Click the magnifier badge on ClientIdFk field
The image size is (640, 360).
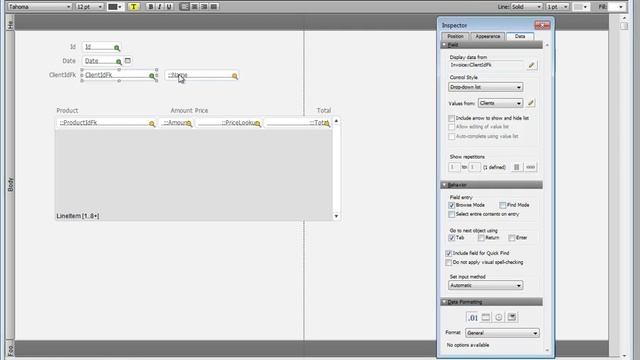click(x=152, y=76)
